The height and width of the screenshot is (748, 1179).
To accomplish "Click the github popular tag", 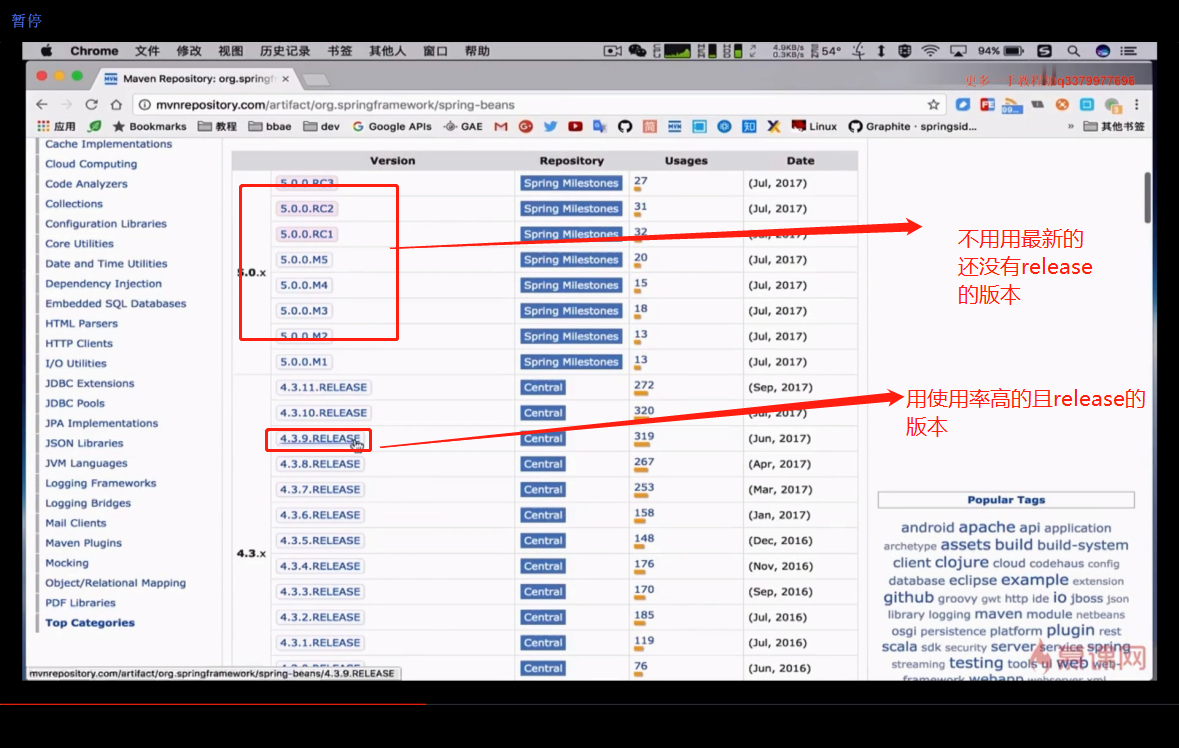I will 908,598.
